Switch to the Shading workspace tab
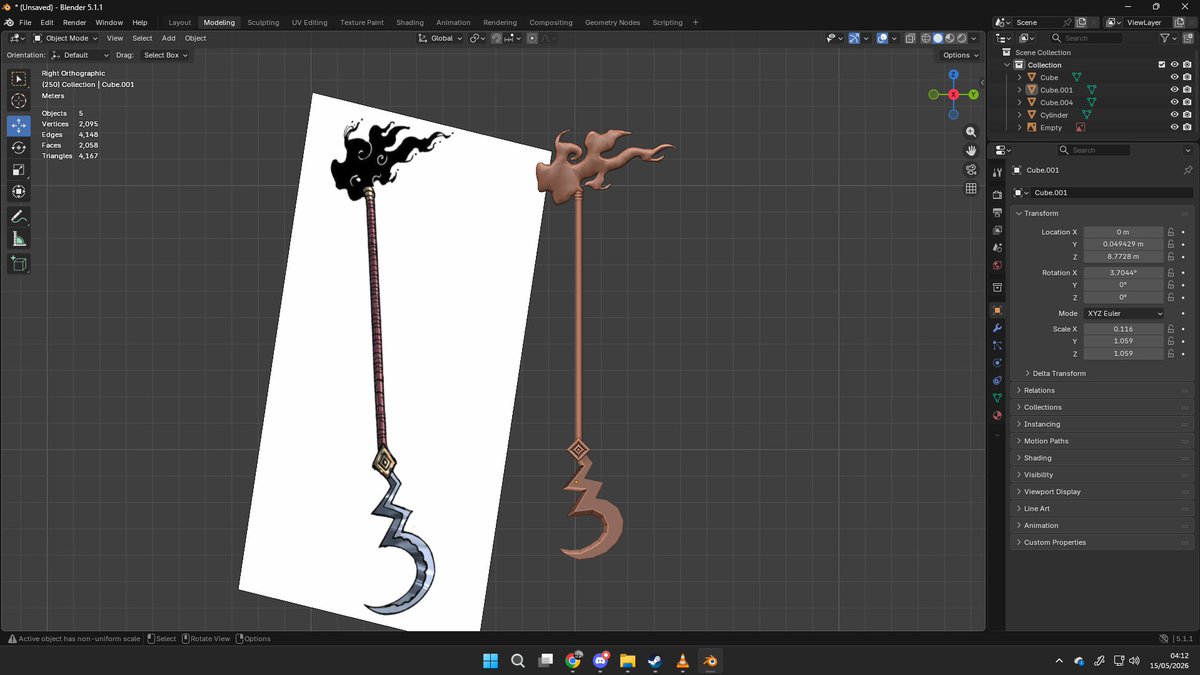 pyautogui.click(x=409, y=22)
